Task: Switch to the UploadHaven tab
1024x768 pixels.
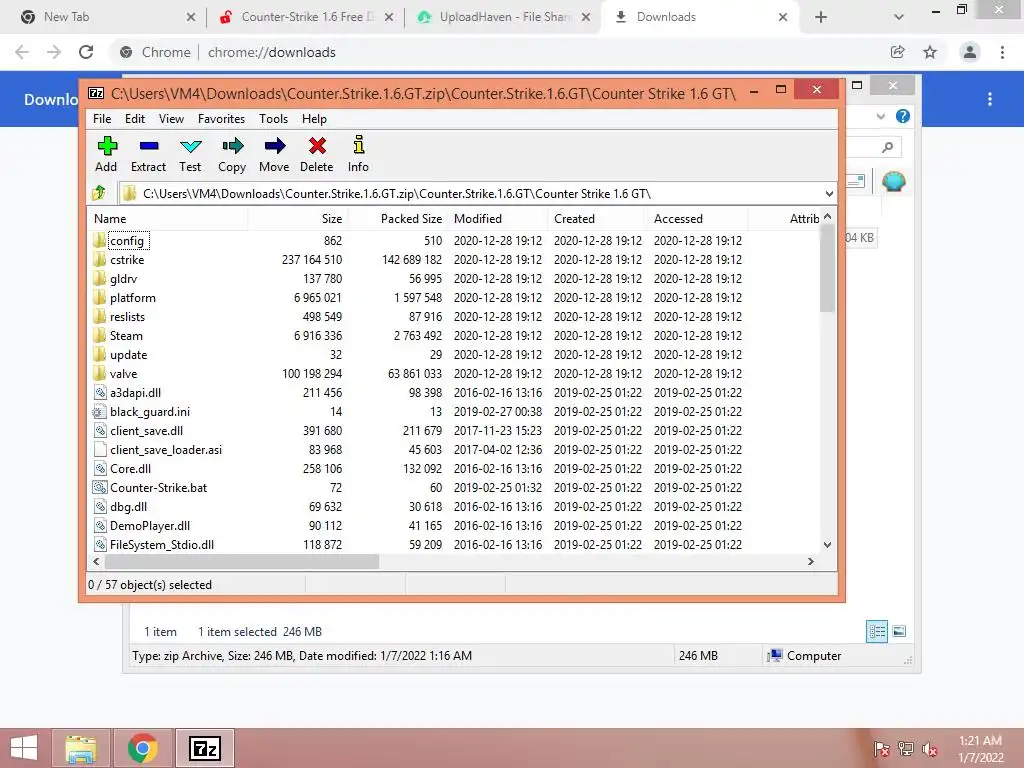Action: [x=503, y=17]
